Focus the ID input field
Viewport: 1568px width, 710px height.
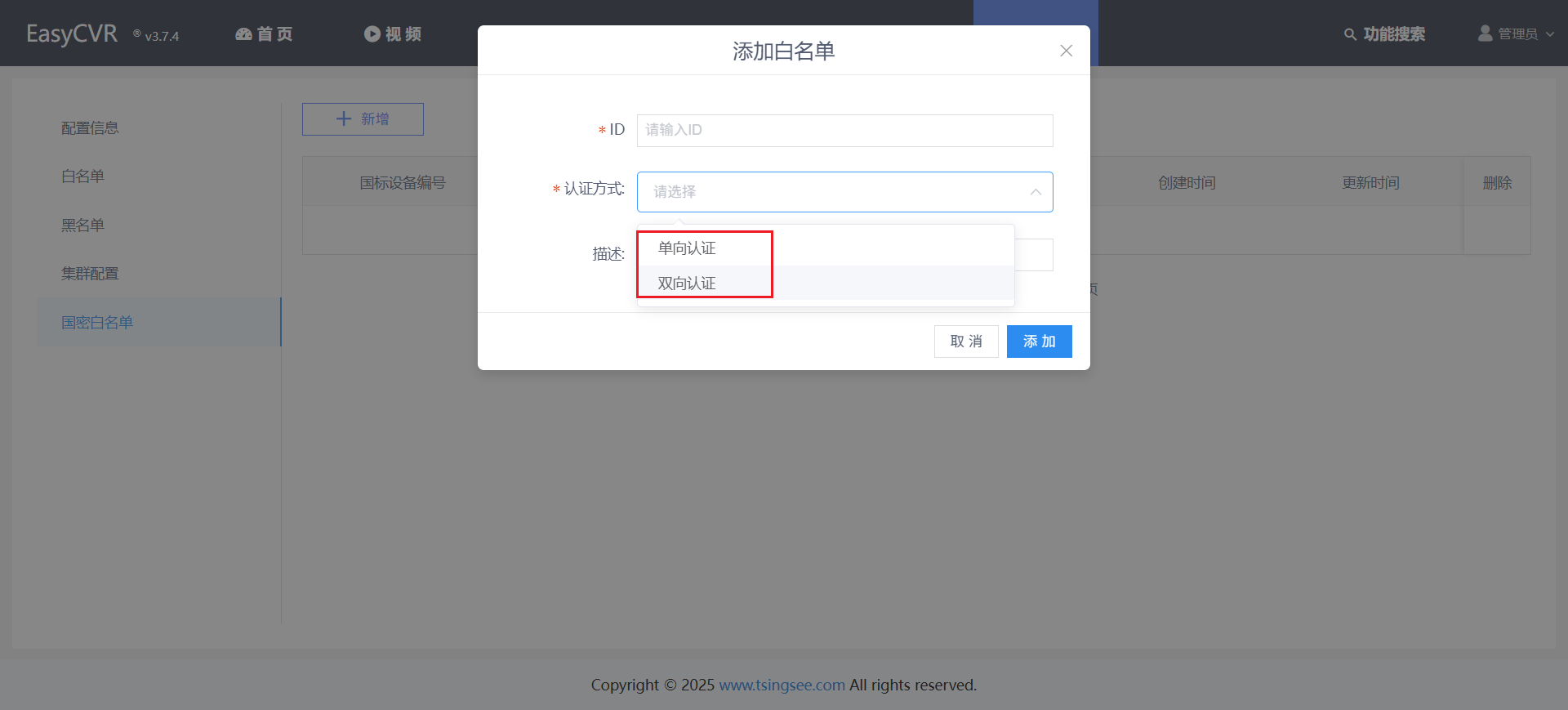tap(844, 131)
